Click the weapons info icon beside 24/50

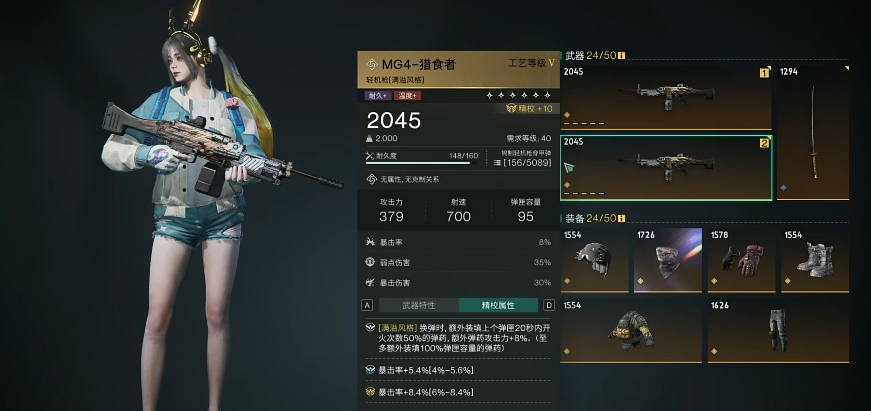coord(622,56)
